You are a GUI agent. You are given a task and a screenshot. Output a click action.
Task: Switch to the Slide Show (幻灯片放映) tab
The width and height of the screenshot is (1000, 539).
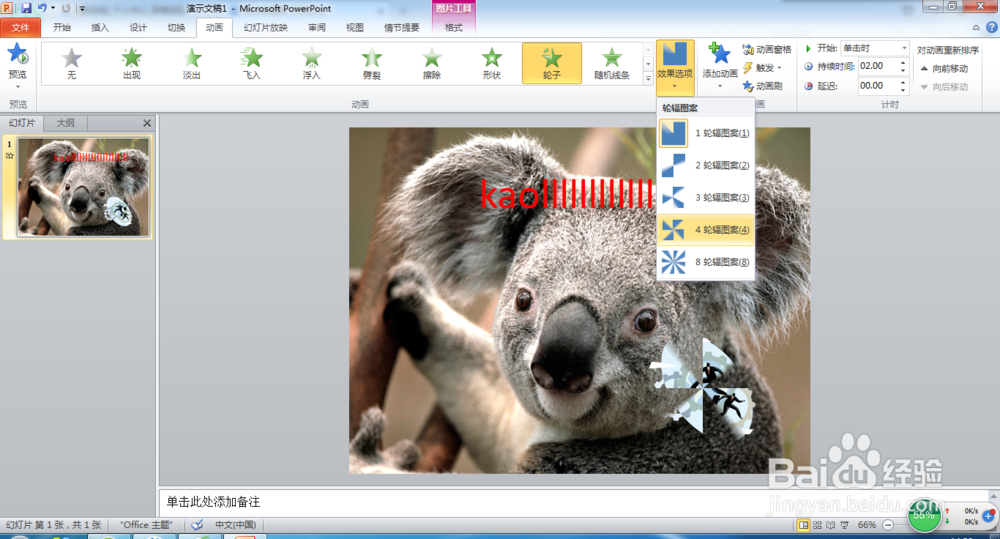(x=266, y=27)
